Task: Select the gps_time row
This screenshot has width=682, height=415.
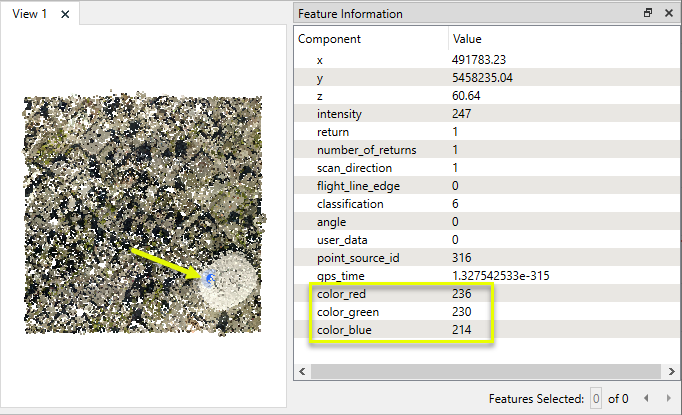Action: click(487, 276)
